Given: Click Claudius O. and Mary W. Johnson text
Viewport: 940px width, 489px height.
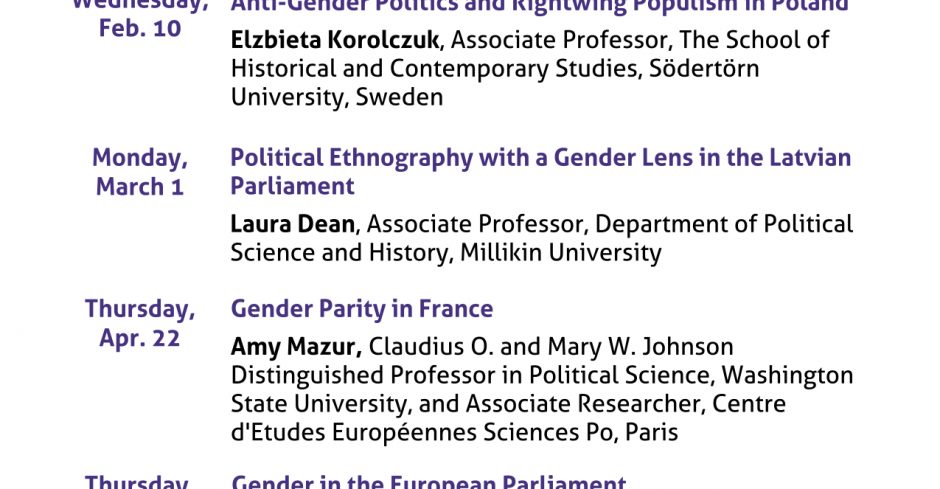Looking at the screenshot, I should click(x=551, y=347).
